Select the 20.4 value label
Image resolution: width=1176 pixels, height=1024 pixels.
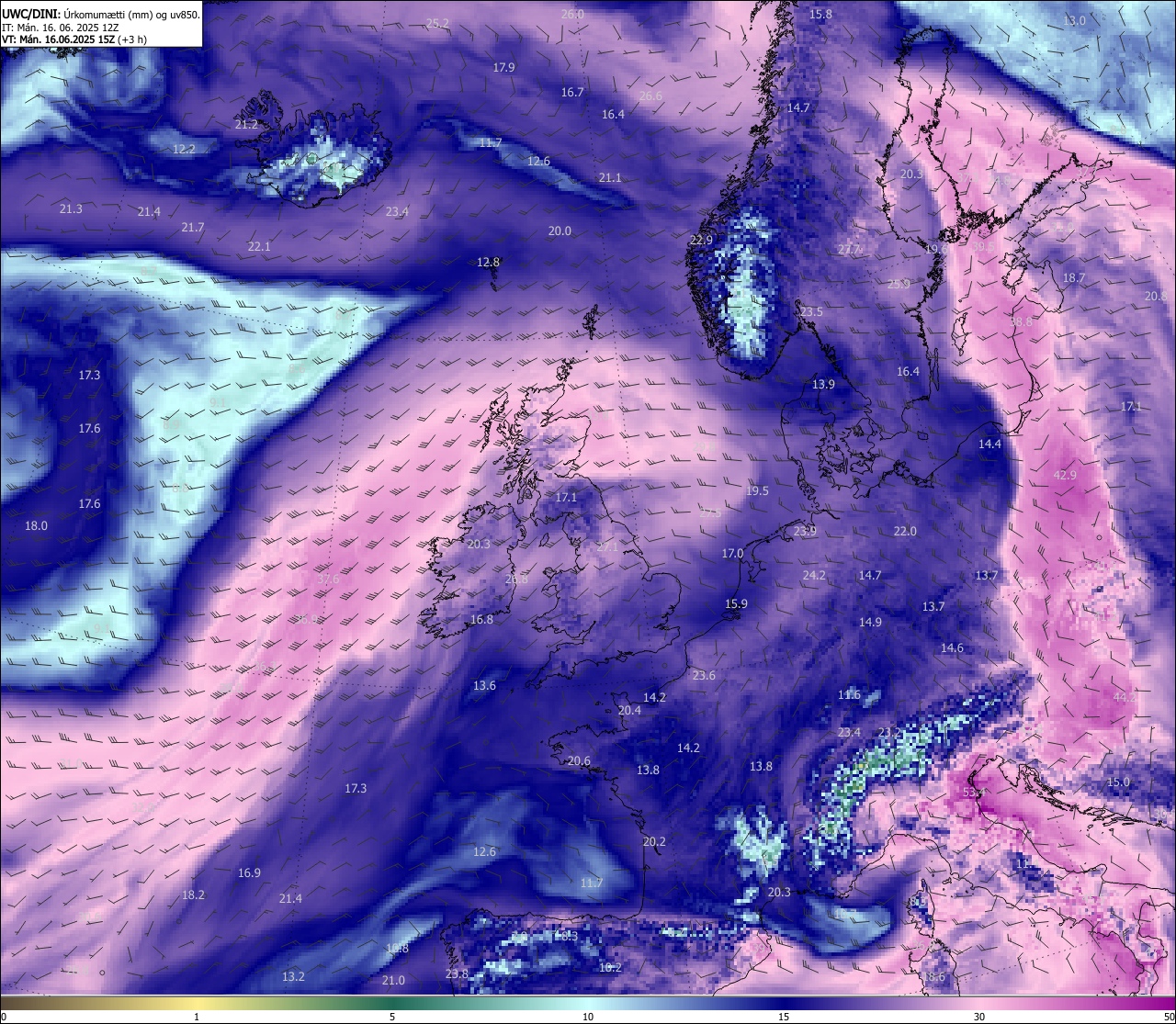coord(629,710)
